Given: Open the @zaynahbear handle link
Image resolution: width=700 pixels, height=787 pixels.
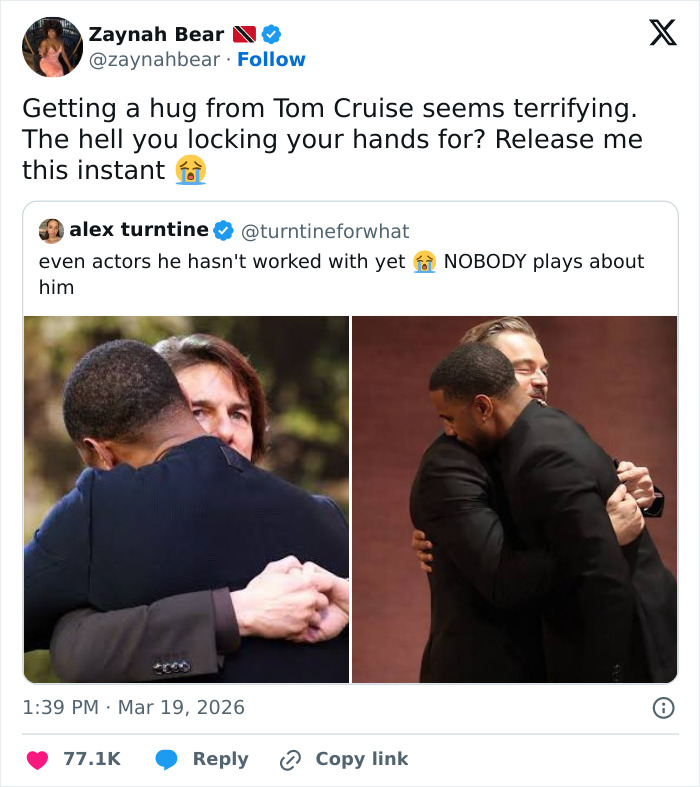Looking at the screenshot, I should pyautogui.click(x=154, y=60).
